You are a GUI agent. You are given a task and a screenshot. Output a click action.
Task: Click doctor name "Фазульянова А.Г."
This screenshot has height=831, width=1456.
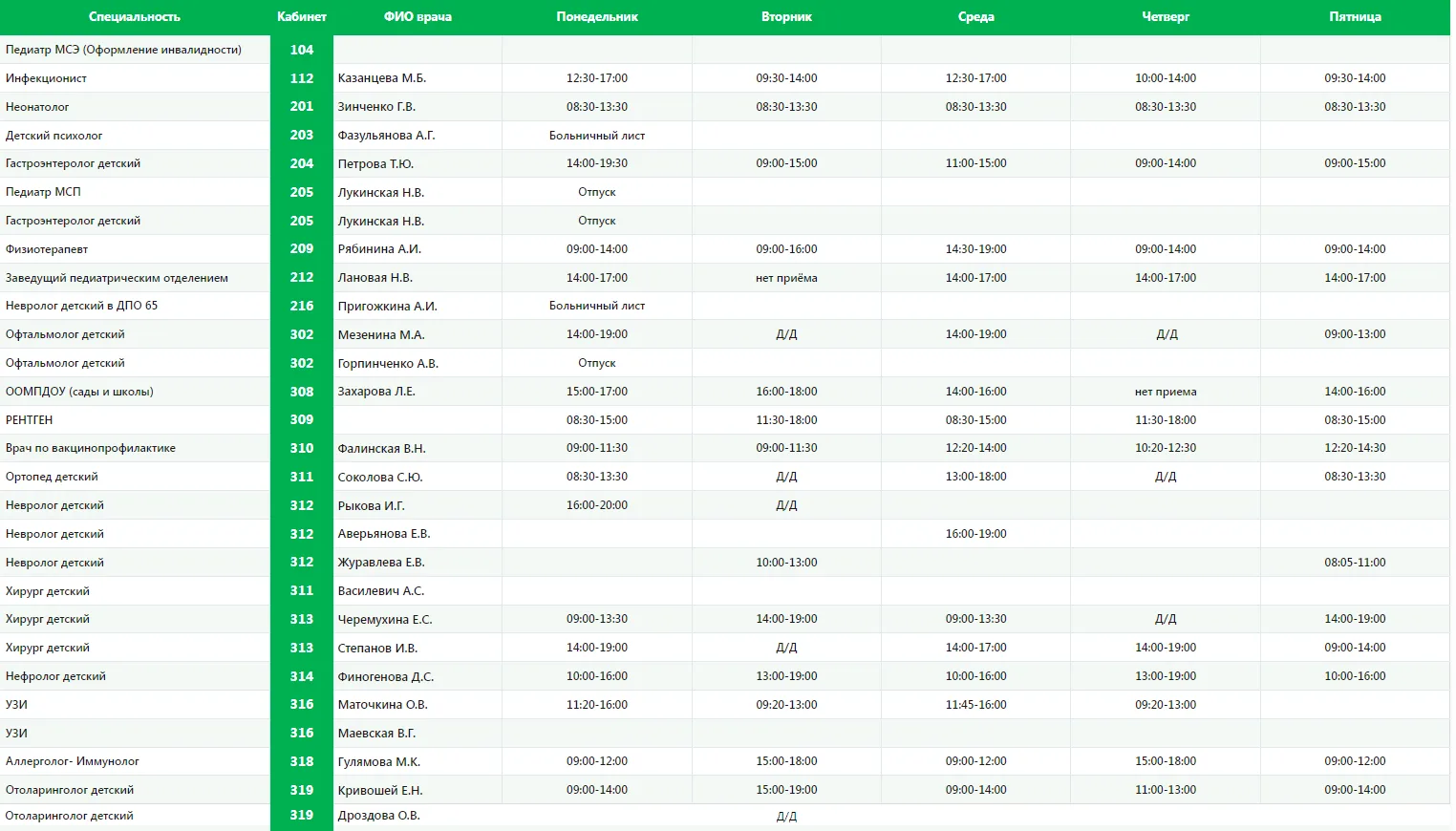pos(386,136)
